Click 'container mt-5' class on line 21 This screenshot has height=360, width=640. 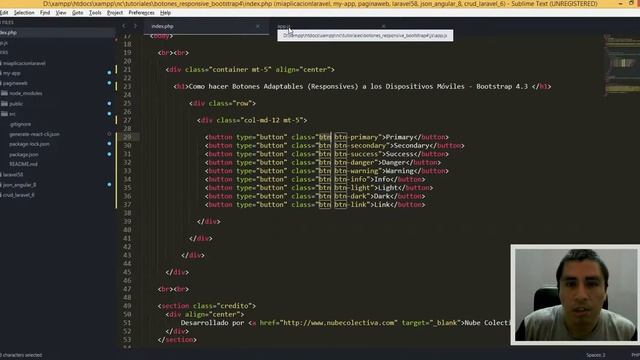point(240,70)
